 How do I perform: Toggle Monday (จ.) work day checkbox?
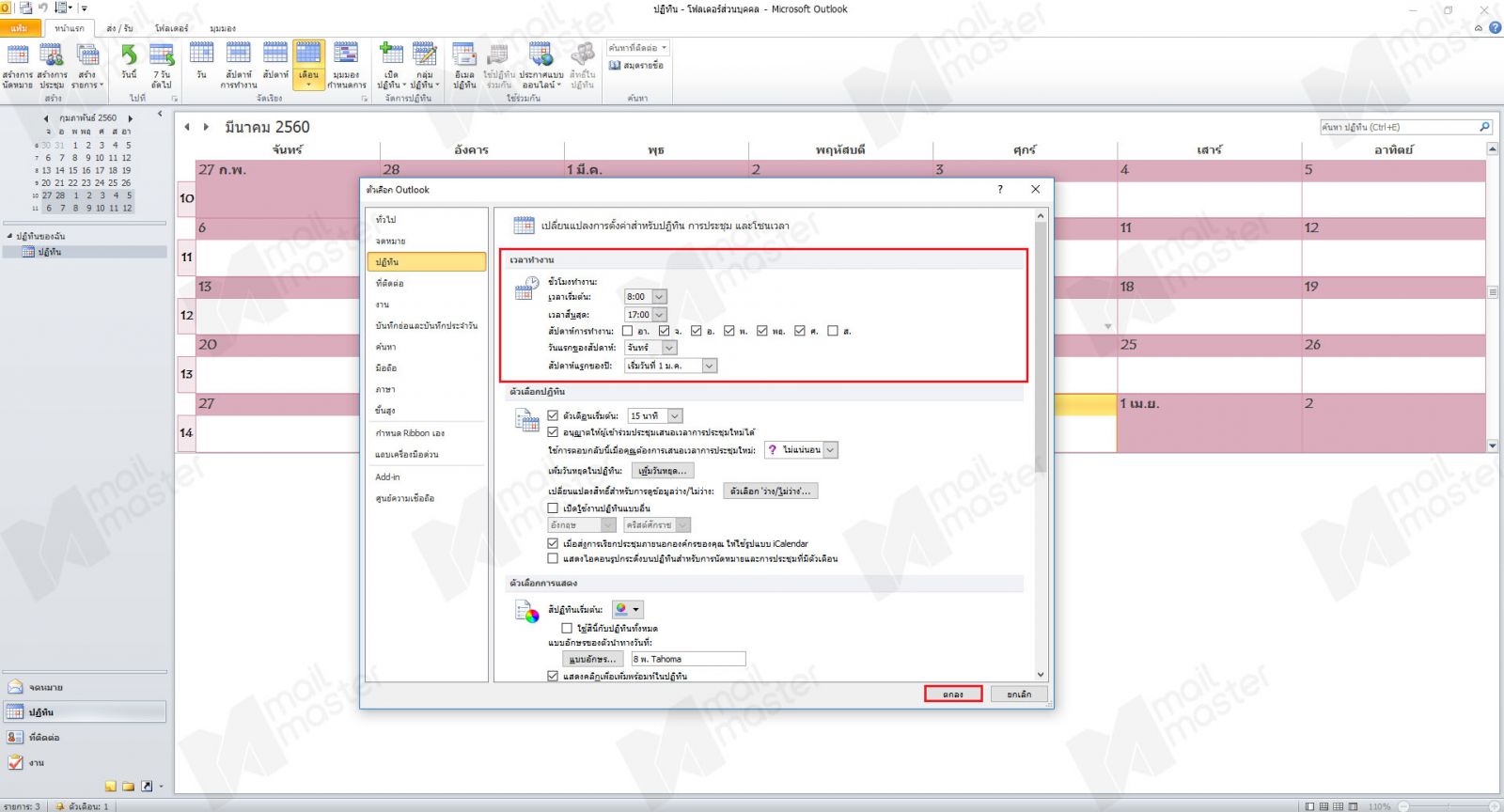(665, 331)
